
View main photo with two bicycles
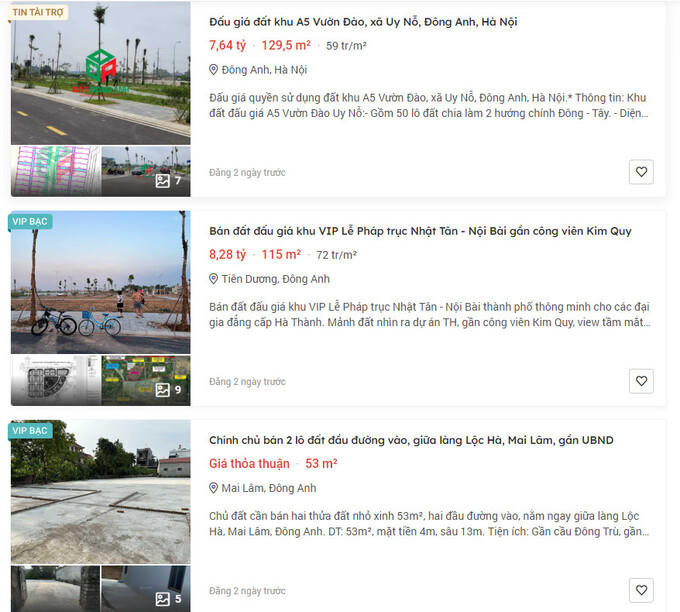[101, 282]
